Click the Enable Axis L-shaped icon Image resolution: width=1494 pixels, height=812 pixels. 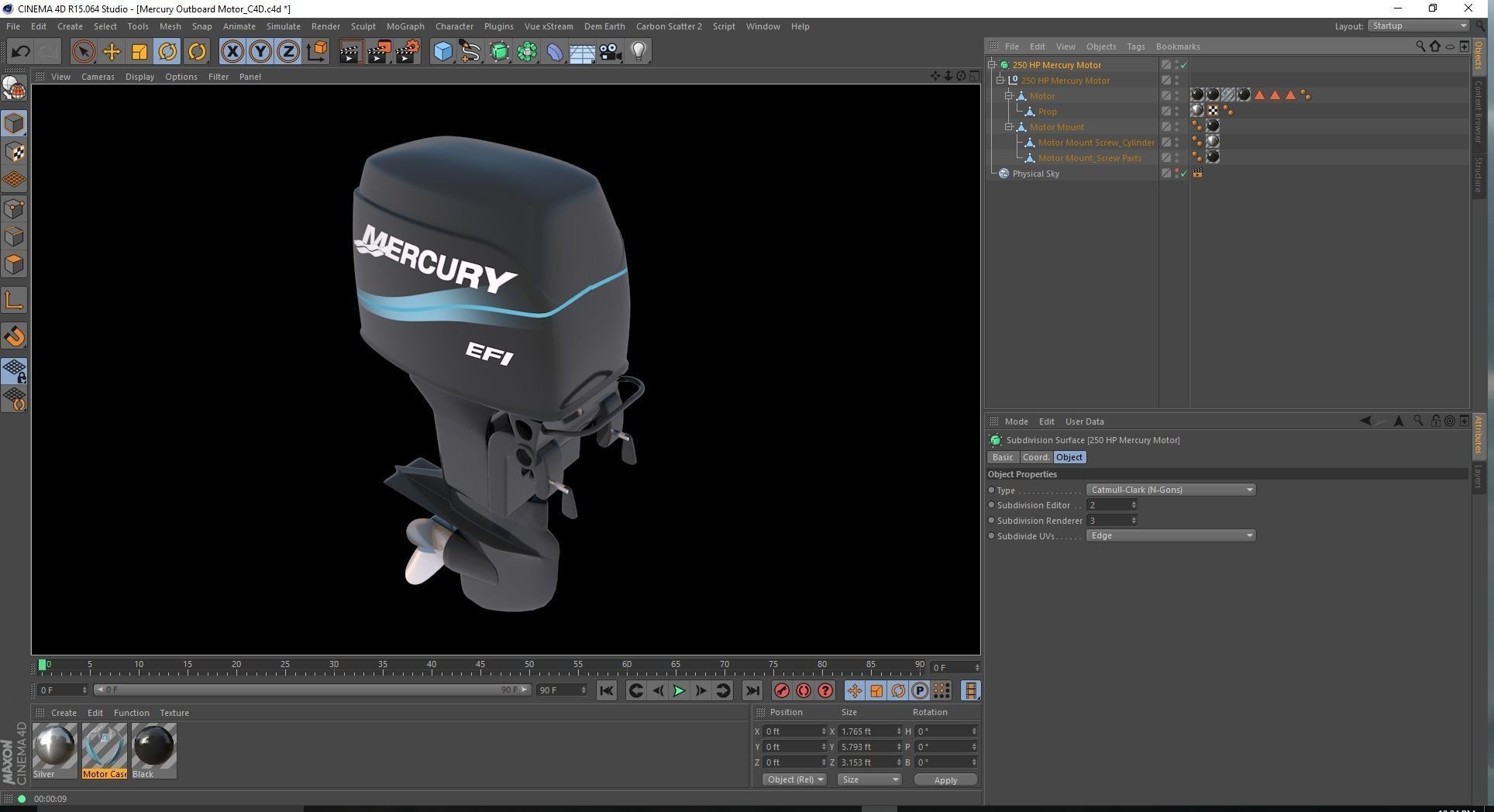[14, 301]
